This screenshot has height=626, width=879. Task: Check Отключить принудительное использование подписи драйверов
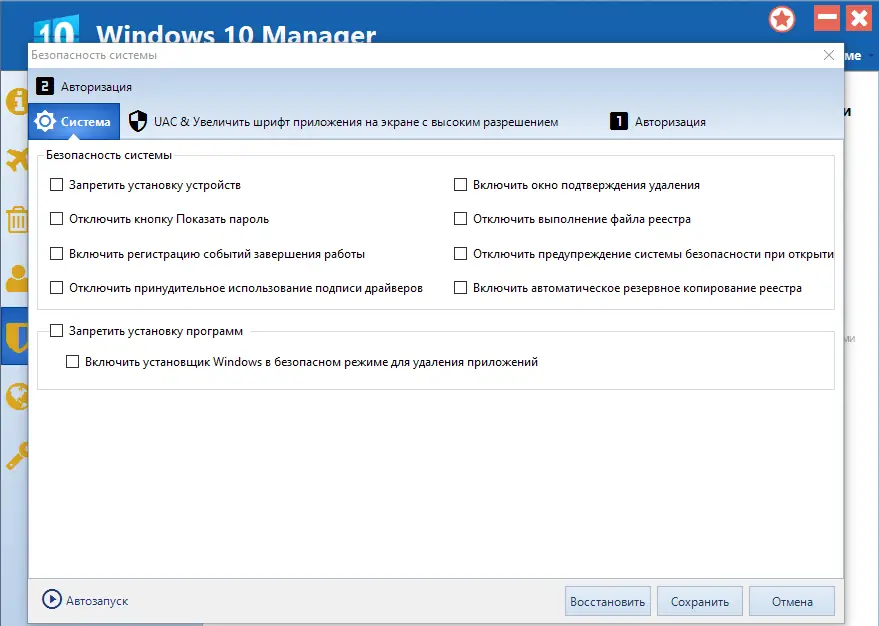[57, 288]
